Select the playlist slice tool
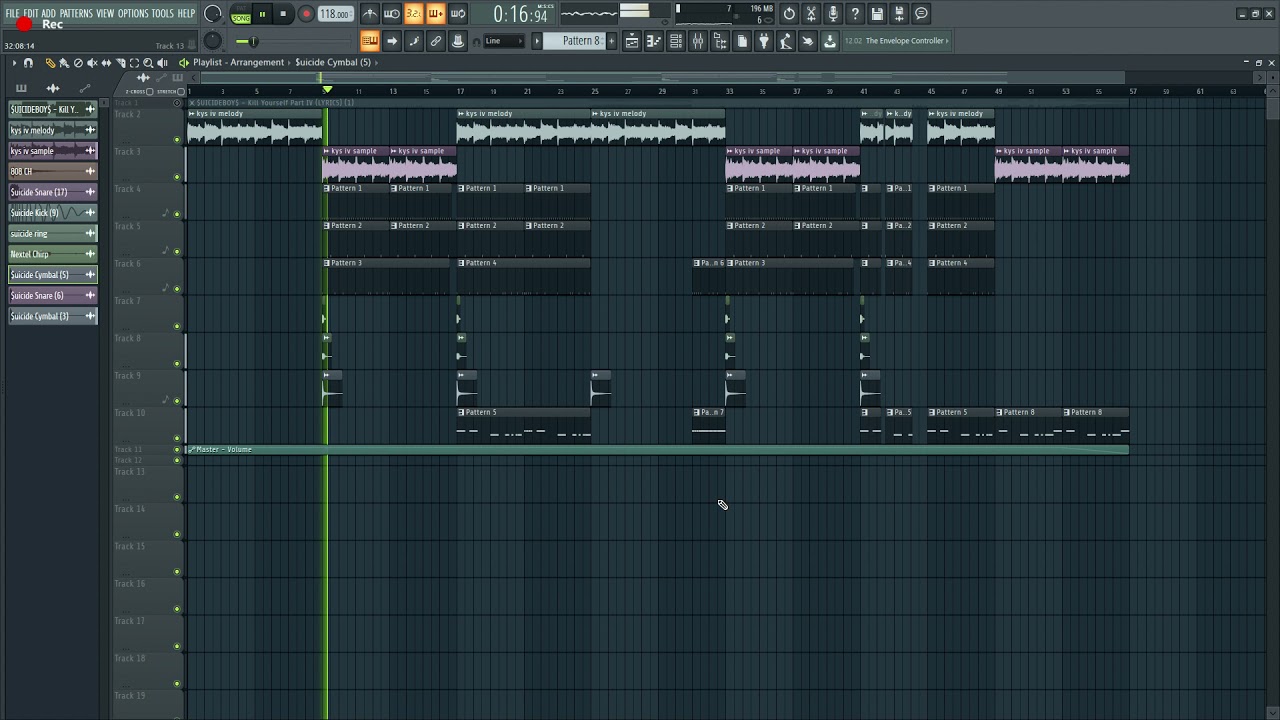Image resolution: width=1280 pixels, height=720 pixels. (x=120, y=63)
